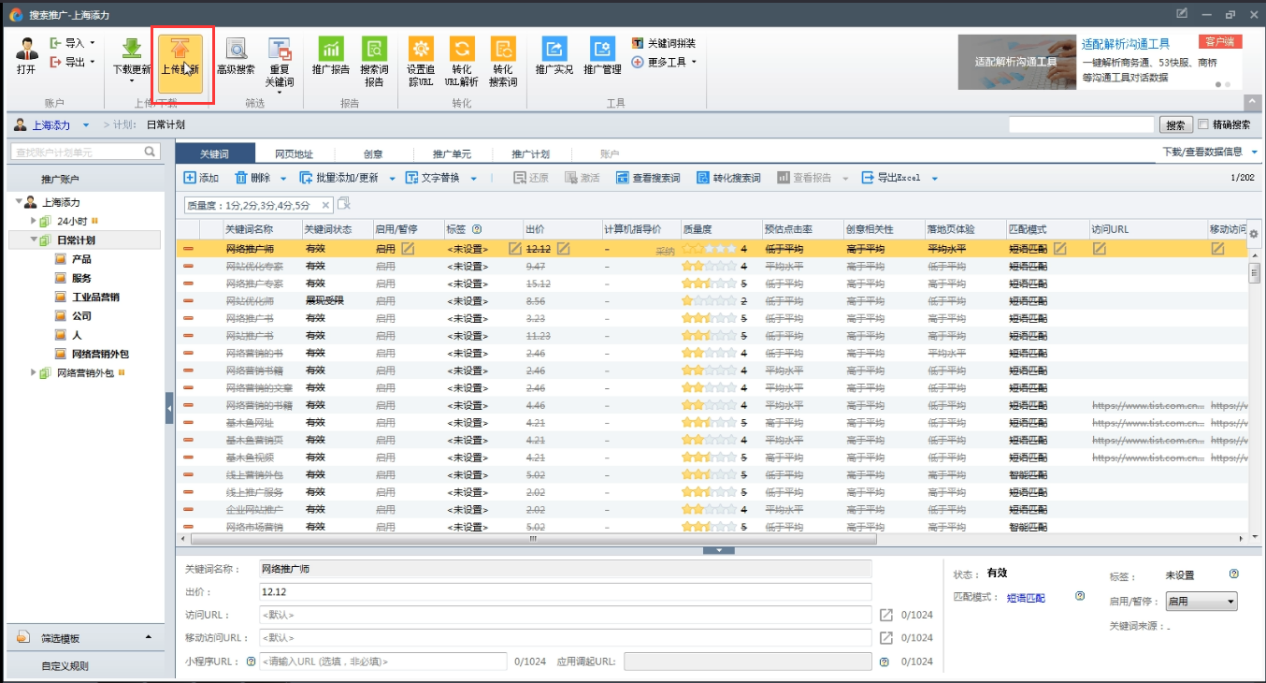The width and height of the screenshot is (1266, 683).
Task: Open the 导入 dropdown arrow
Action: tap(92, 43)
